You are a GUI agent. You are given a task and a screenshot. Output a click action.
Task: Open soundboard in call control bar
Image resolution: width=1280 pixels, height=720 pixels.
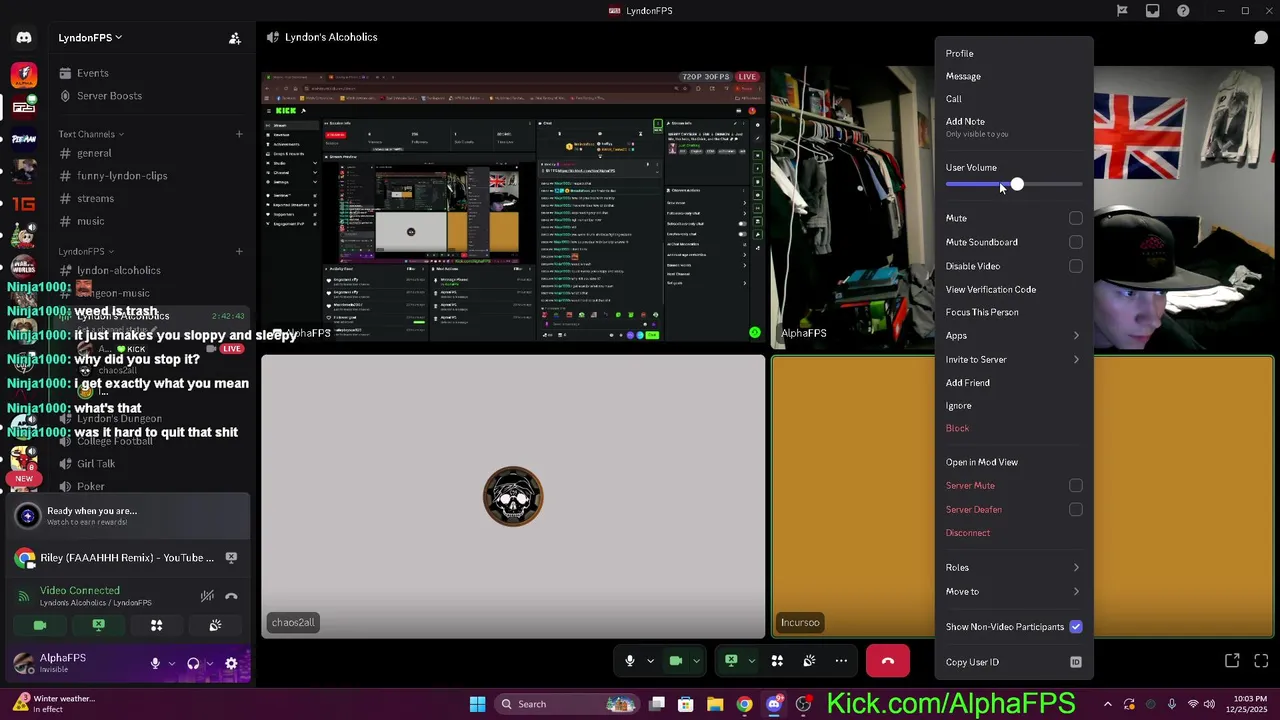[809, 661]
